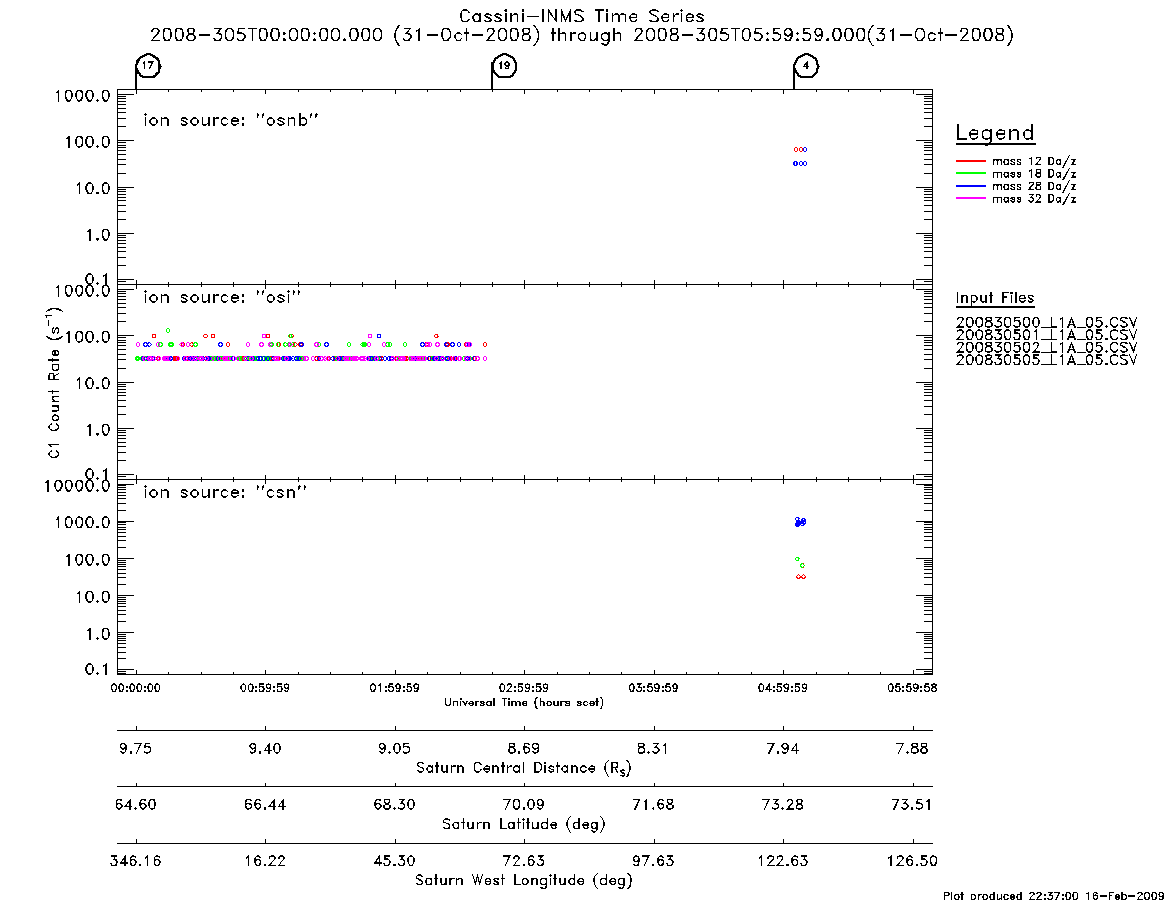Viewport: 1165px width, 900px height.
Task: Click the 64.60 latitude value
Action: [135, 804]
